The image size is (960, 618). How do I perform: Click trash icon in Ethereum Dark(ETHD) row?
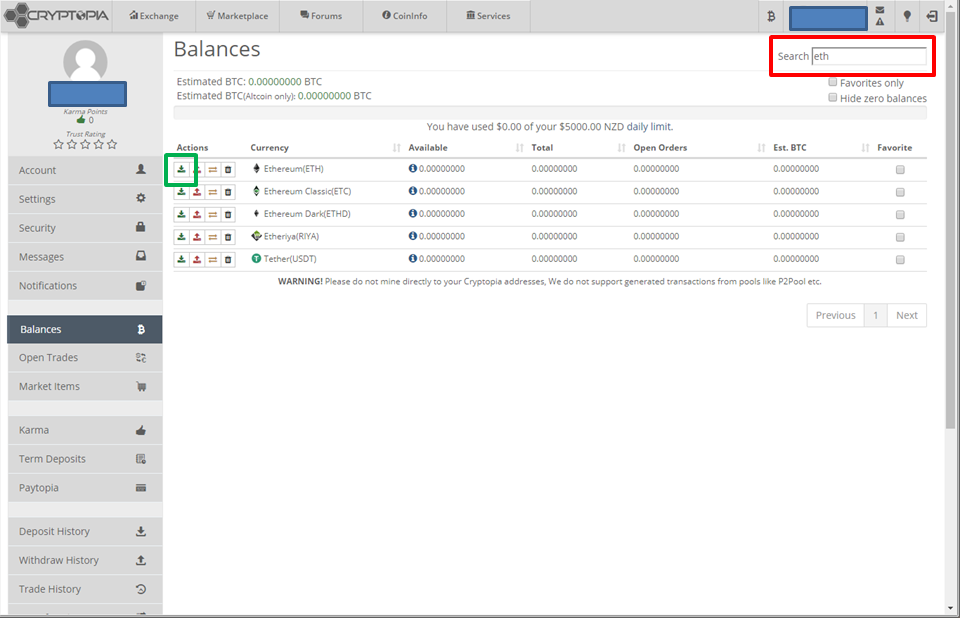[x=228, y=214]
